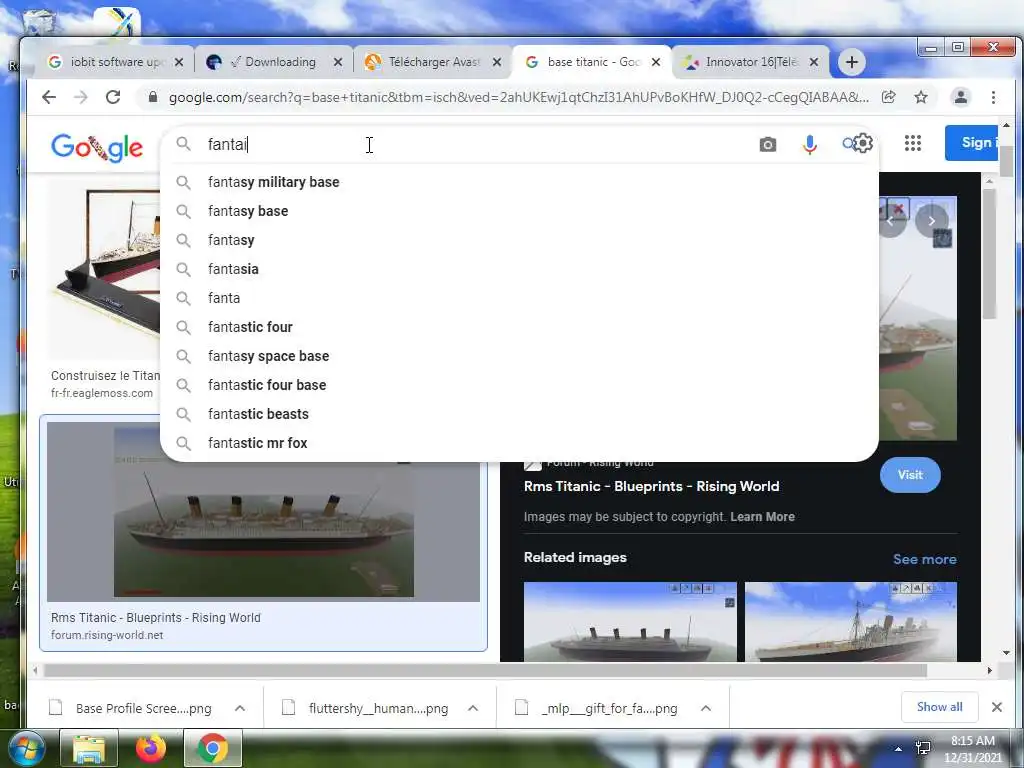The width and height of the screenshot is (1024, 768).
Task: Open the Chrome profile avatar
Action: tap(961, 97)
